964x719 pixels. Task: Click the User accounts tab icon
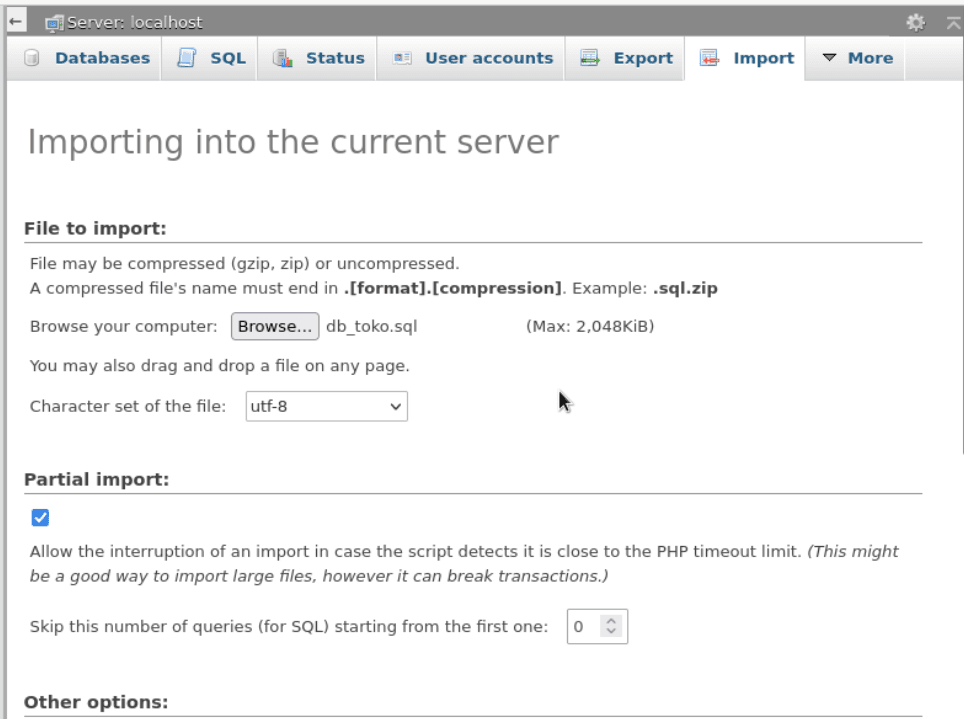(x=402, y=58)
